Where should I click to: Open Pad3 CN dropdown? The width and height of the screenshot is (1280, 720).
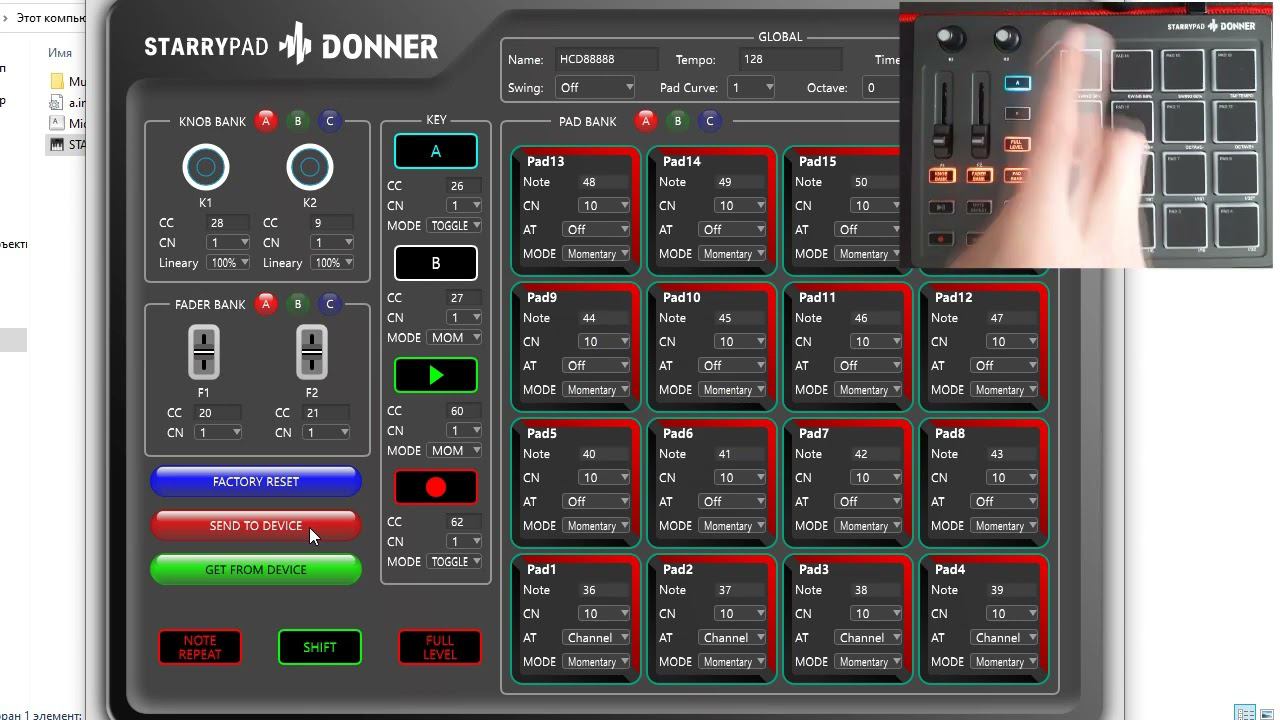[876, 614]
